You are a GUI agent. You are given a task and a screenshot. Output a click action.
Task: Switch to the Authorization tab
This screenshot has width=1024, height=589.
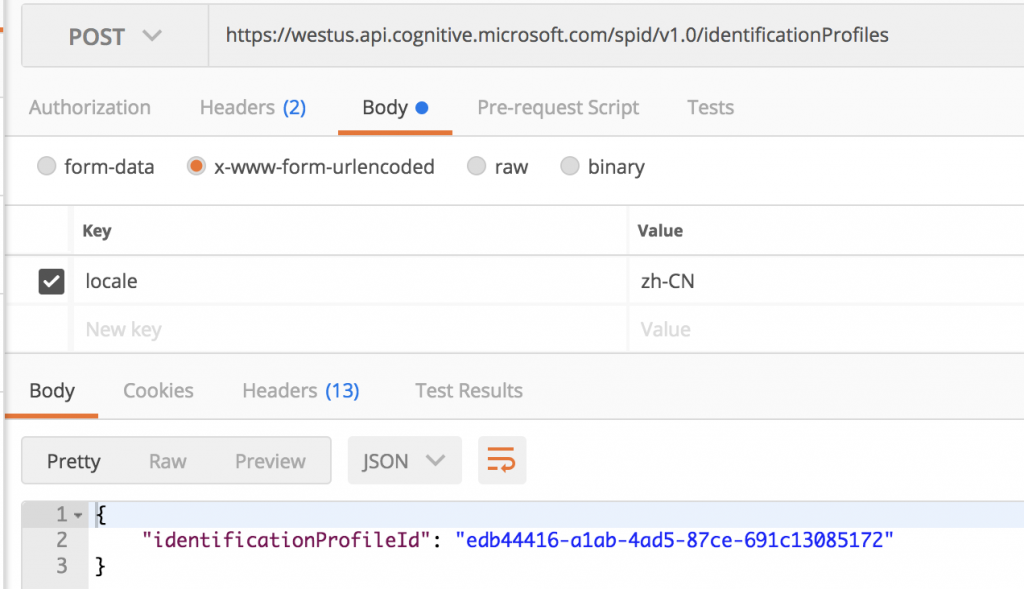90,108
